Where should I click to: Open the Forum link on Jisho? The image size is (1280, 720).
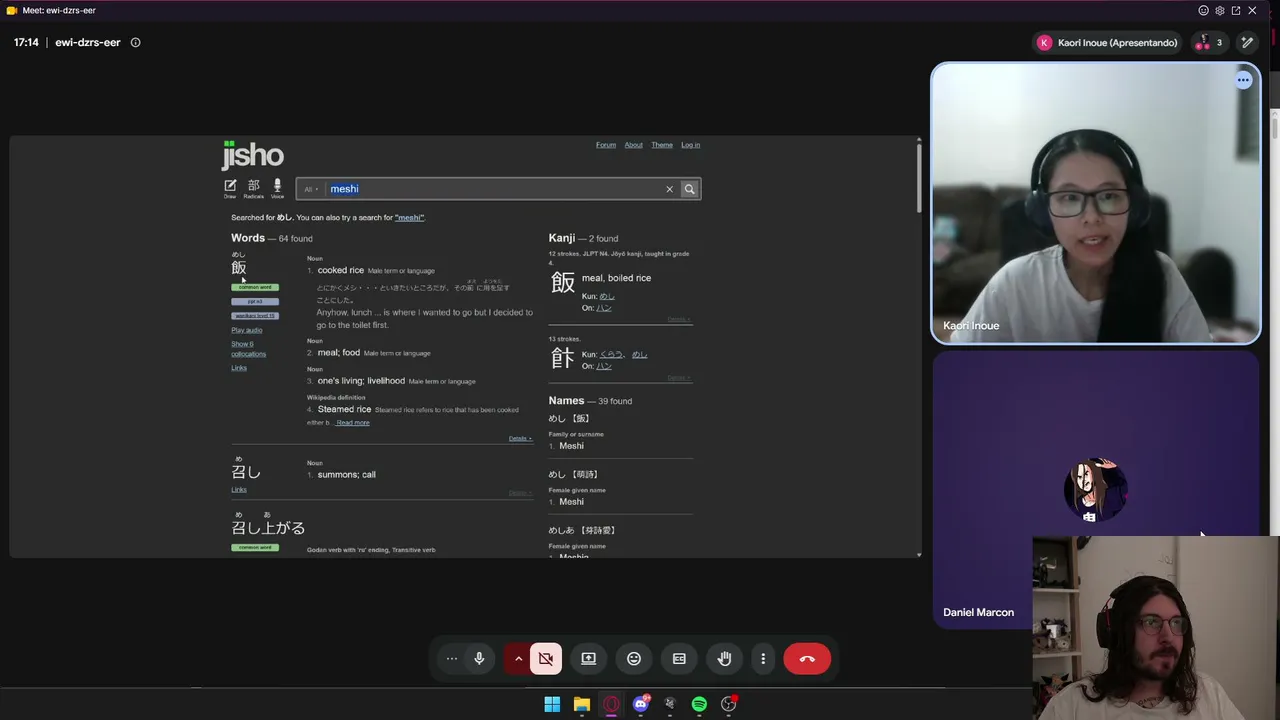pyautogui.click(x=606, y=145)
